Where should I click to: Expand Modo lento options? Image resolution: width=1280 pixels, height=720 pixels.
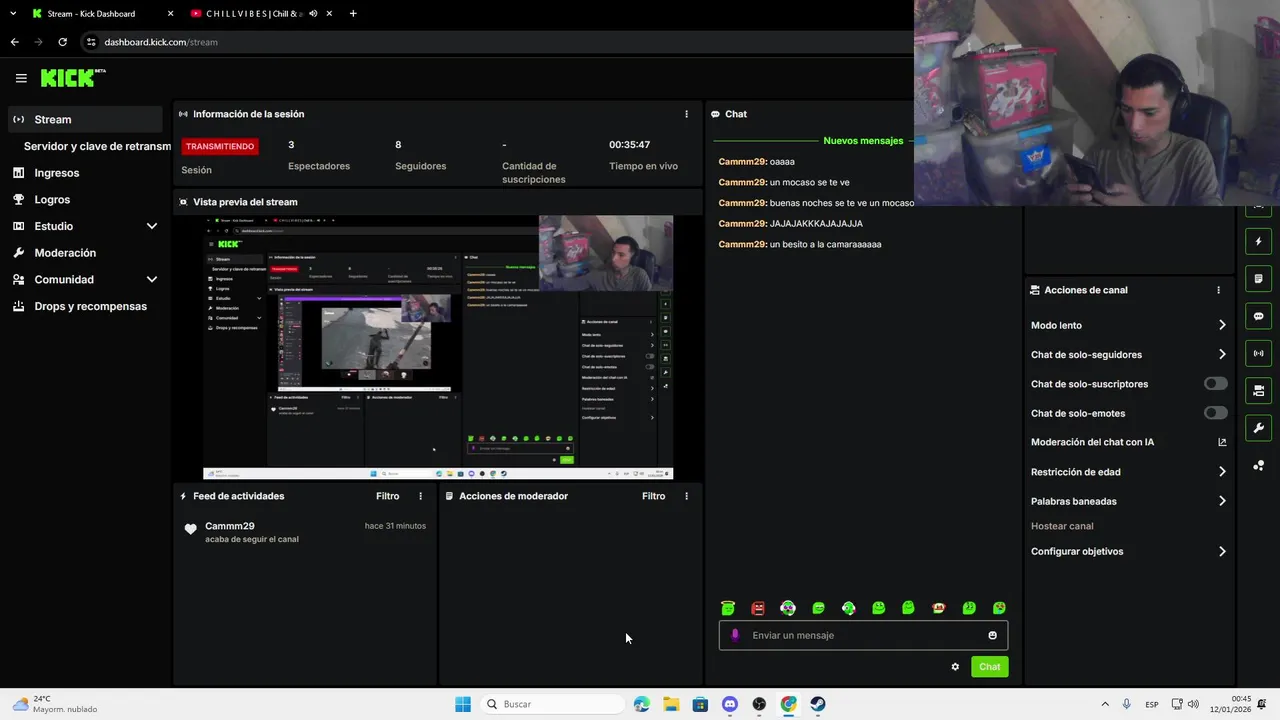click(x=1222, y=325)
